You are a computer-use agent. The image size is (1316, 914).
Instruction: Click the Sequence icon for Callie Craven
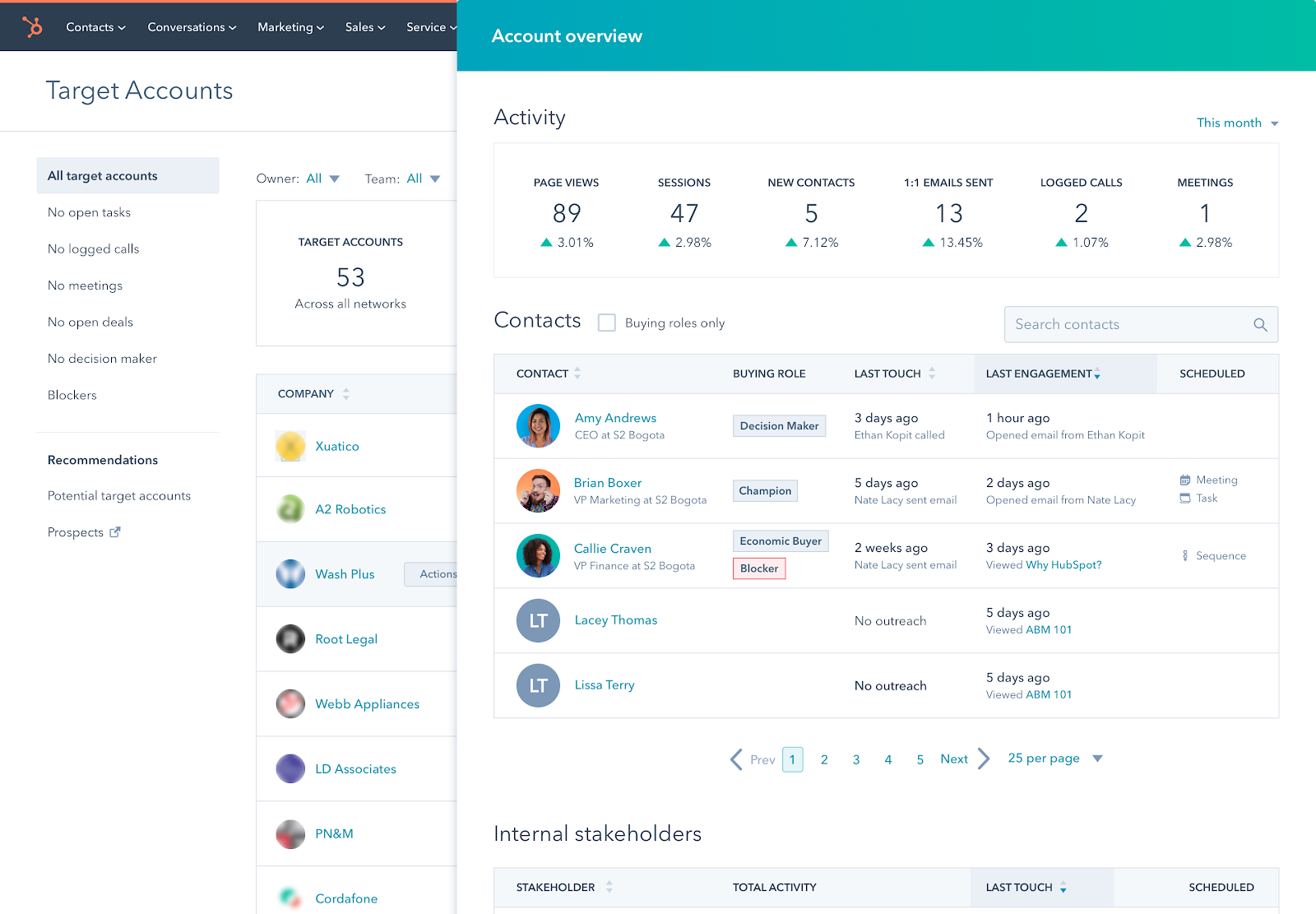point(1185,555)
